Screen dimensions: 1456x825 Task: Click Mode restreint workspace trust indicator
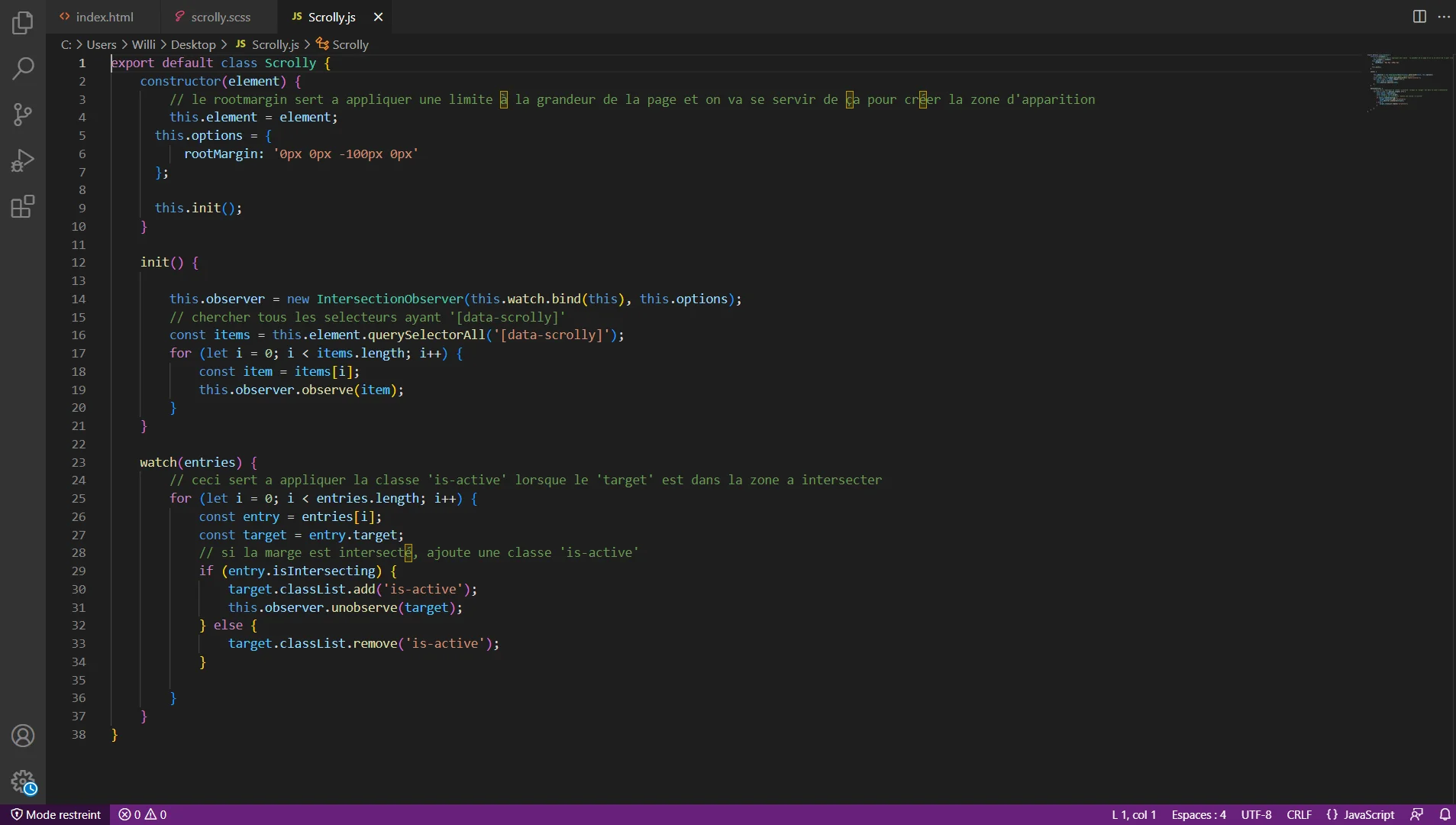[x=56, y=814]
